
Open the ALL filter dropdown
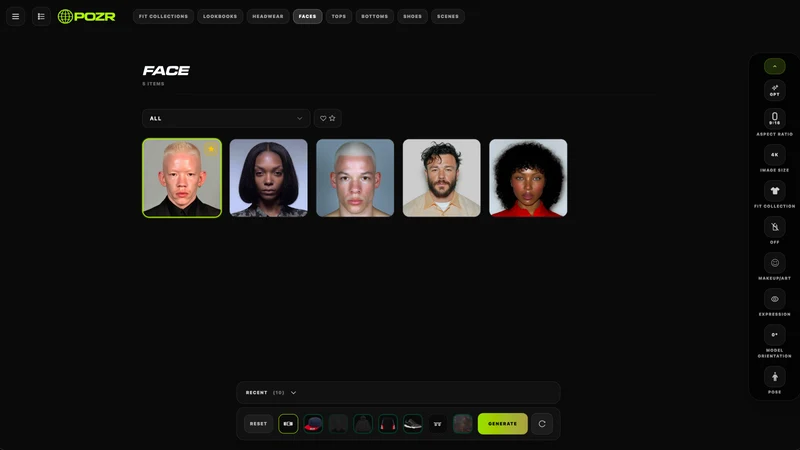click(226, 118)
